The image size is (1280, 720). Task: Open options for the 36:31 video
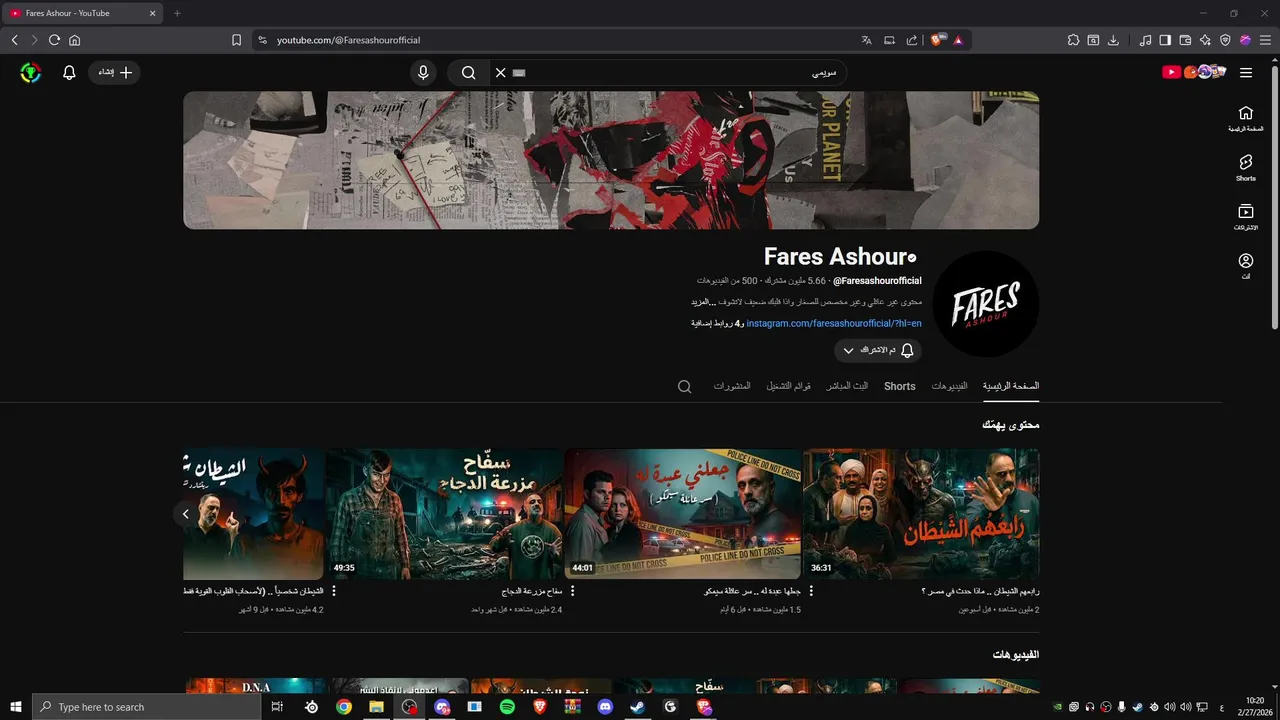coord(811,591)
